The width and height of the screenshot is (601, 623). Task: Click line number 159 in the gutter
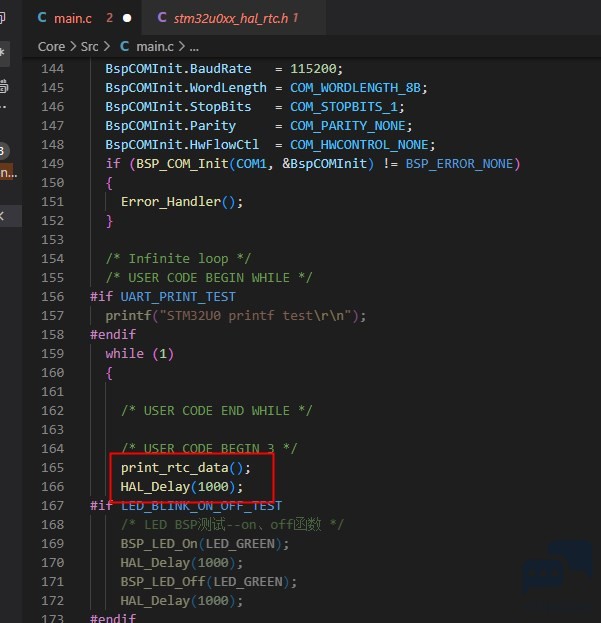(52, 354)
